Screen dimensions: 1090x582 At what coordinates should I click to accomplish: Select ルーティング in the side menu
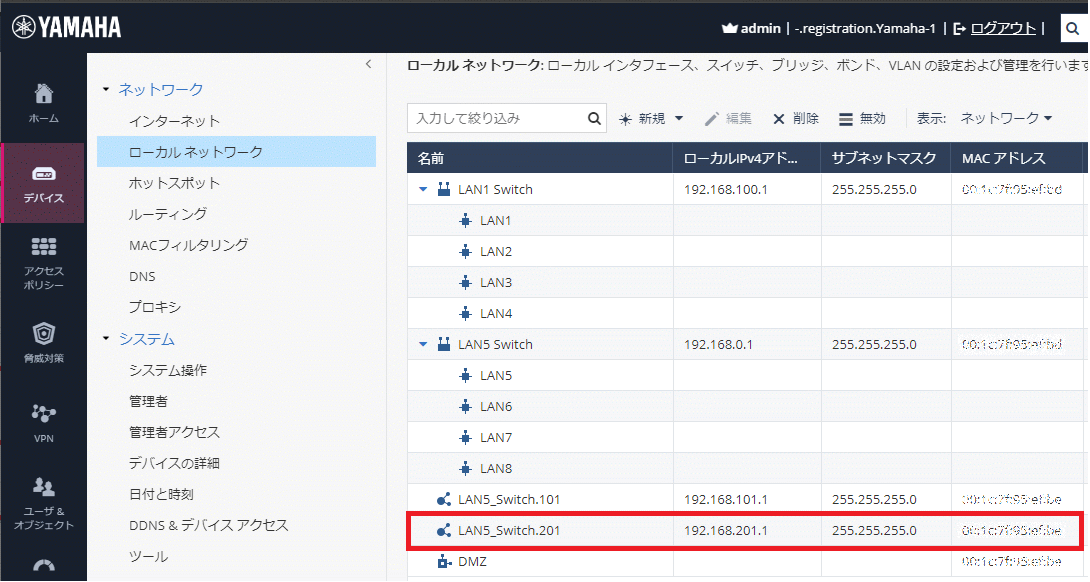pyautogui.click(x=168, y=214)
